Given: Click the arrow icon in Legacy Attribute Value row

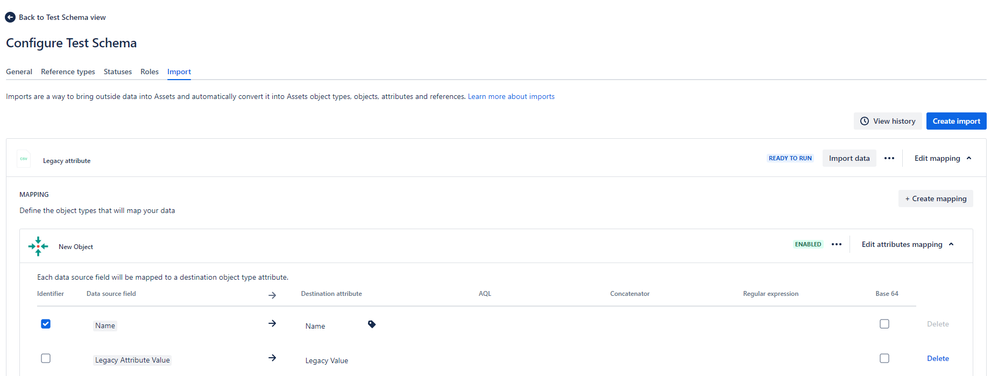Looking at the screenshot, I should click(x=272, y=358).
